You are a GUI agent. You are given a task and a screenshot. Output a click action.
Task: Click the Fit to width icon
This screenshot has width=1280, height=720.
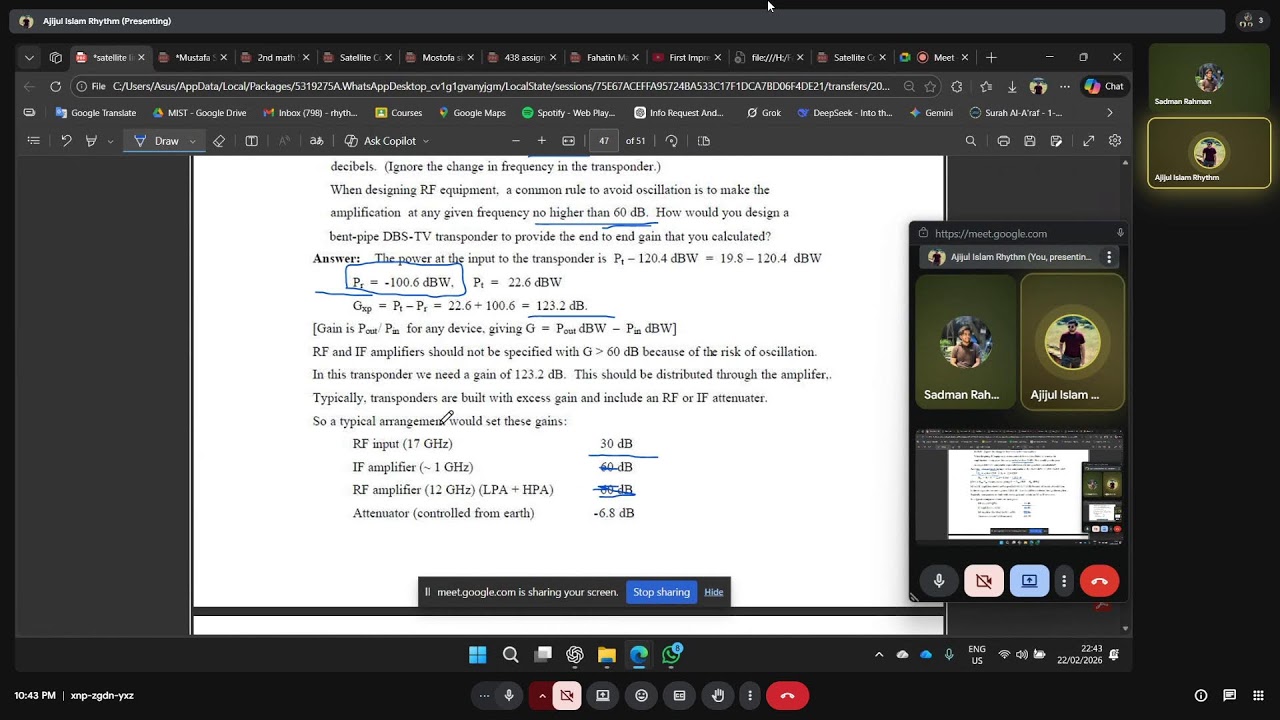click(569, 141)
